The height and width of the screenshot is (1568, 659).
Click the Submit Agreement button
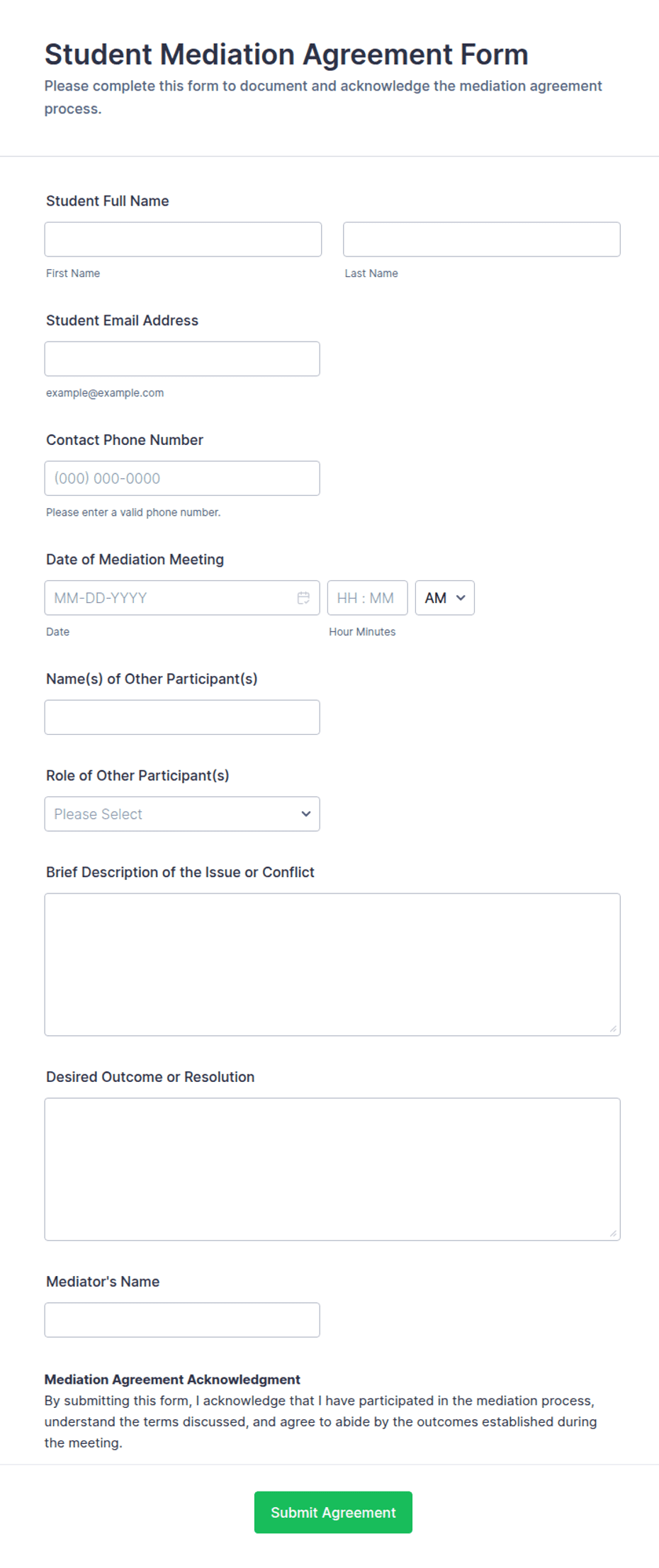[x=333, y=1512]
